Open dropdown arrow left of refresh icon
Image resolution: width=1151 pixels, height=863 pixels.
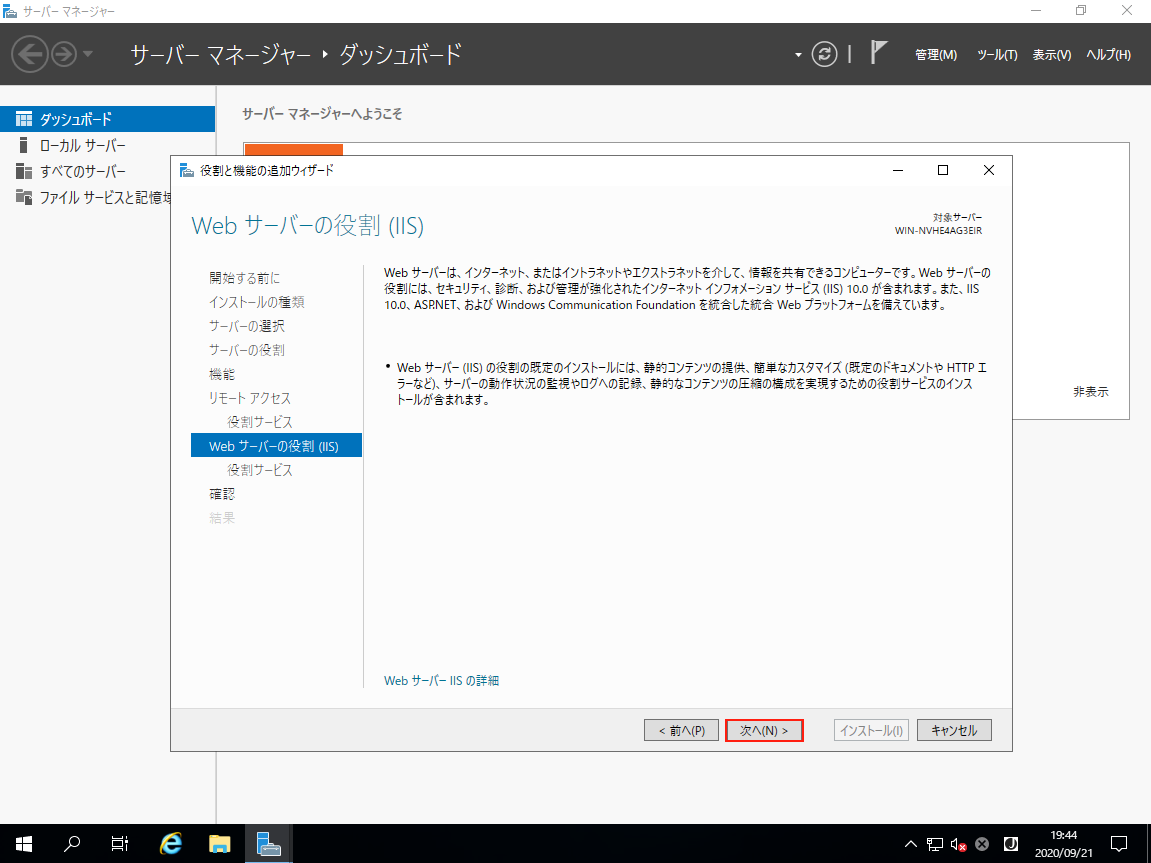tap(798, 55)
